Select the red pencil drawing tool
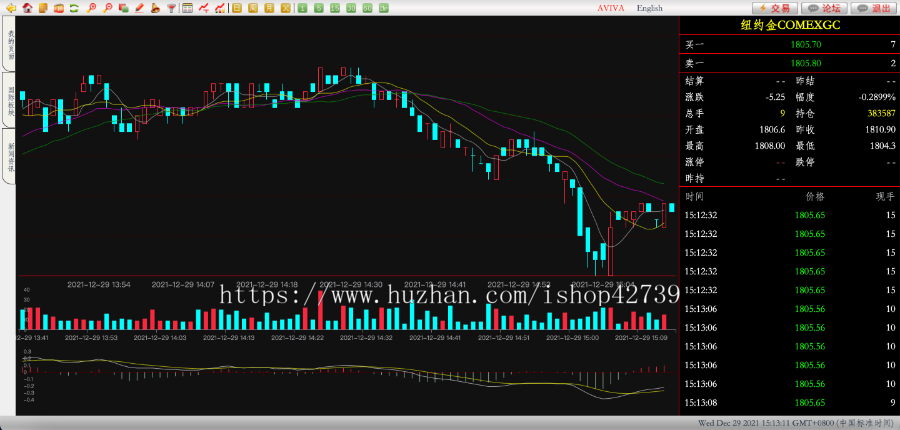Viewport: 900px width, 430px height. click(139, 8)
